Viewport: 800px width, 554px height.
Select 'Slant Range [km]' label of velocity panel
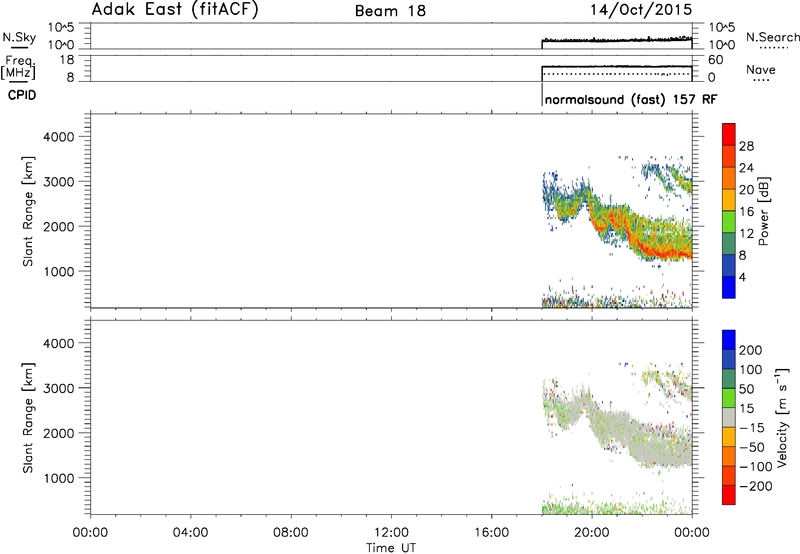click(x=28, y=418)
